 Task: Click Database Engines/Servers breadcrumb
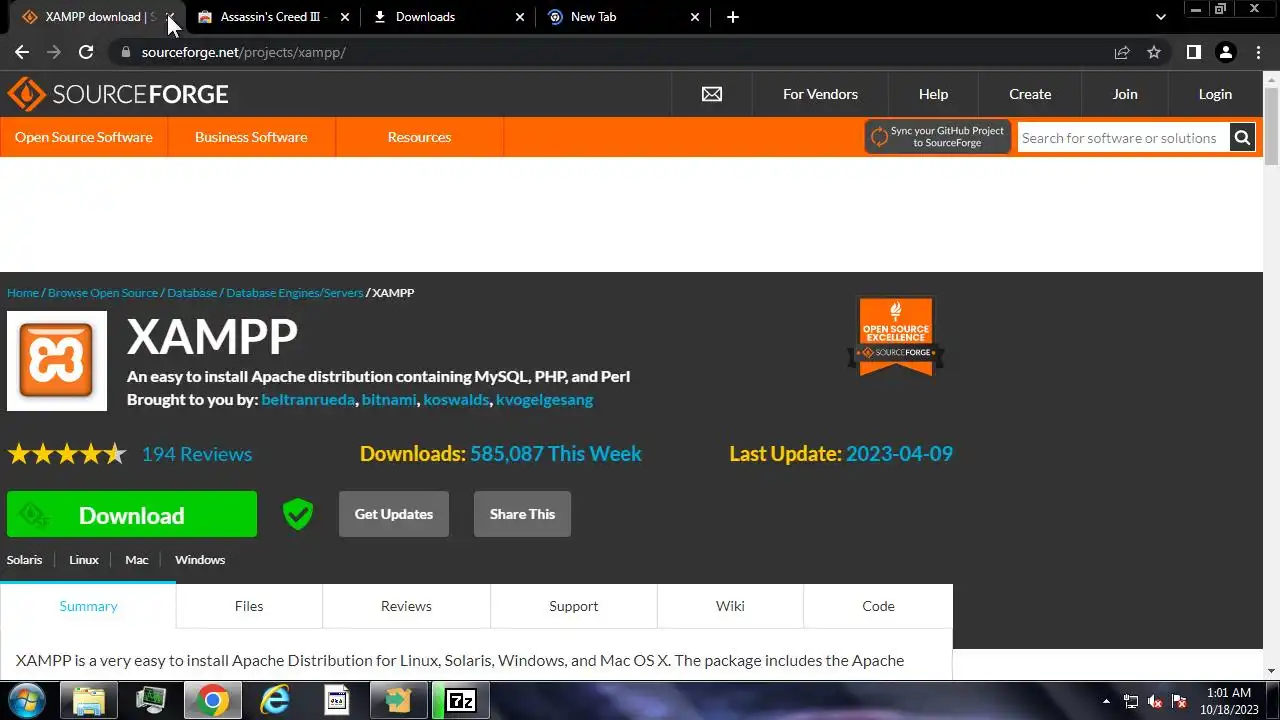pyautogui.click(x=295, y=293)
